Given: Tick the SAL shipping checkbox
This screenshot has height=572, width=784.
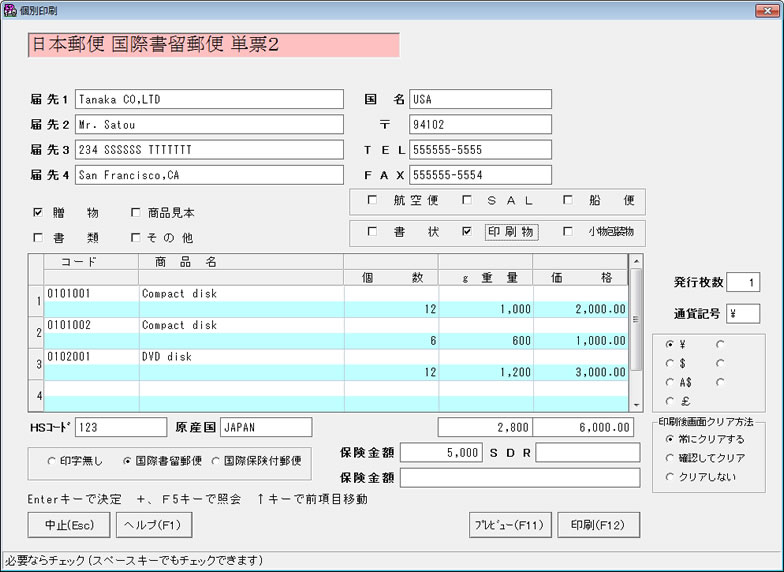Looking at the screenshot, I should (x=467, y=201).
